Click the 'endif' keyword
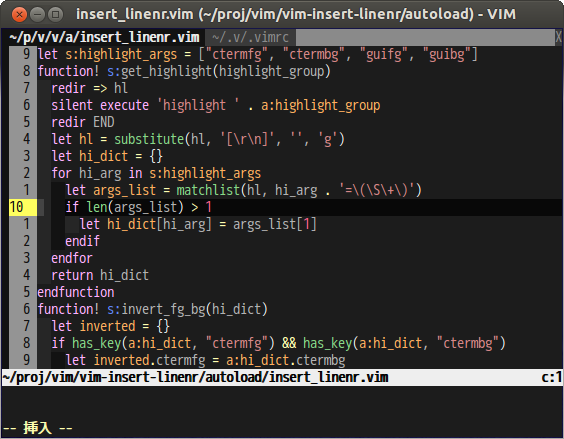Image resolution: width=564 pixels, height=439 pixels. 82,241
